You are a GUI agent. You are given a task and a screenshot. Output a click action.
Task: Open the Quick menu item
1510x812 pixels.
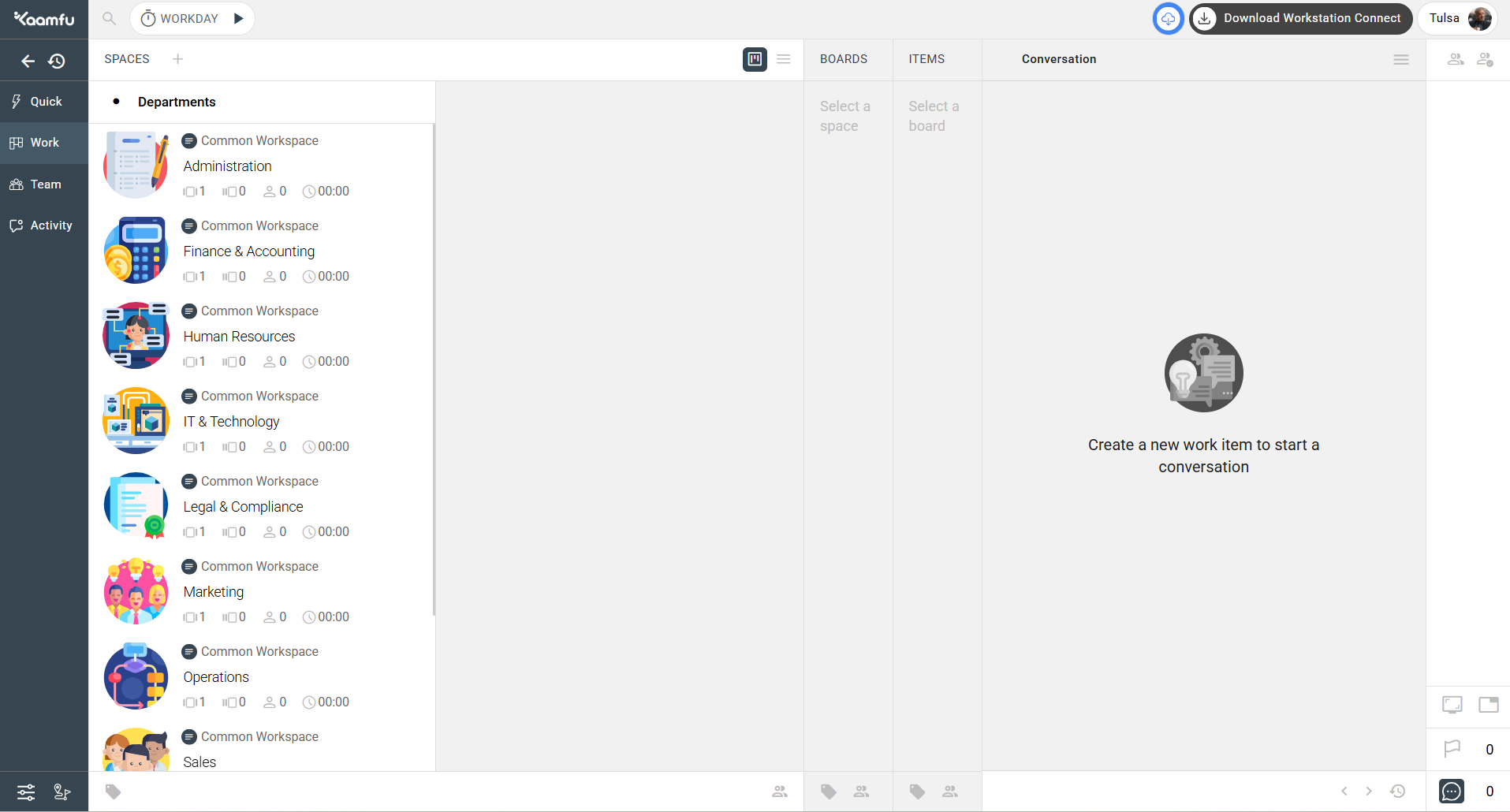[x=44, y=102]
